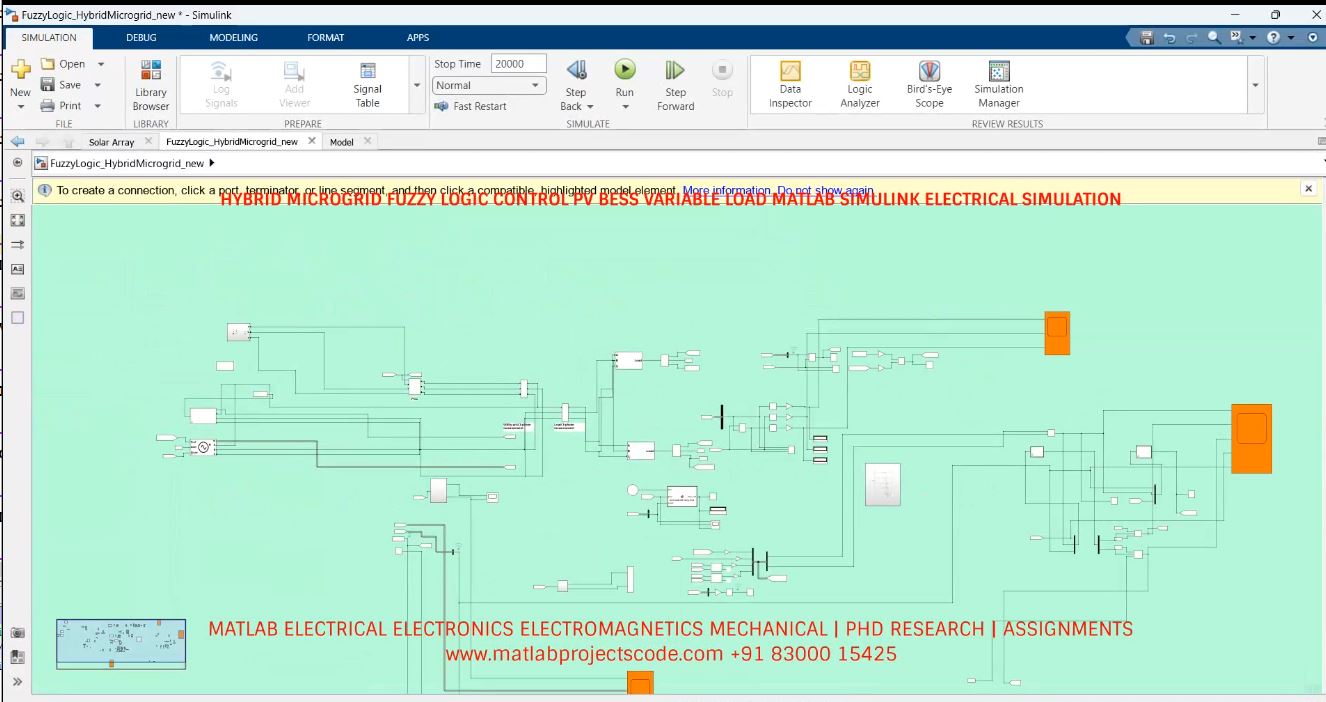Click the Do not show again link
This screenshot has width=1326, height=702.
pyautogui.click(x=822, y=191)
